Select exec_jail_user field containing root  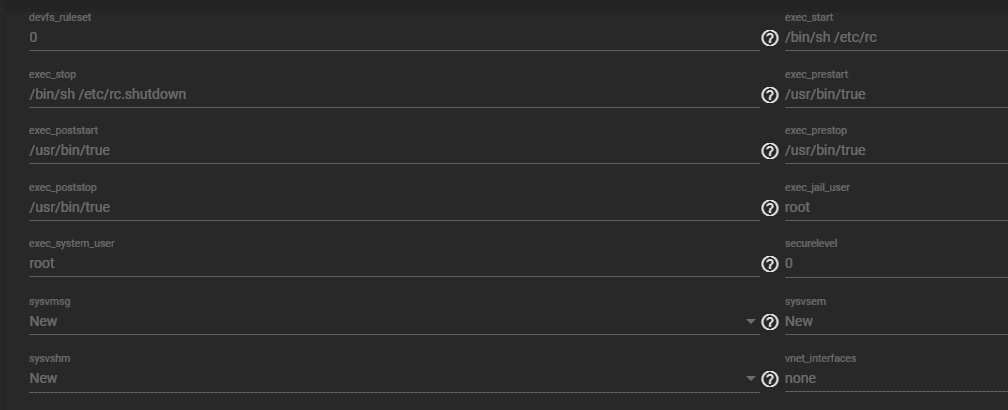coord(896,207)
